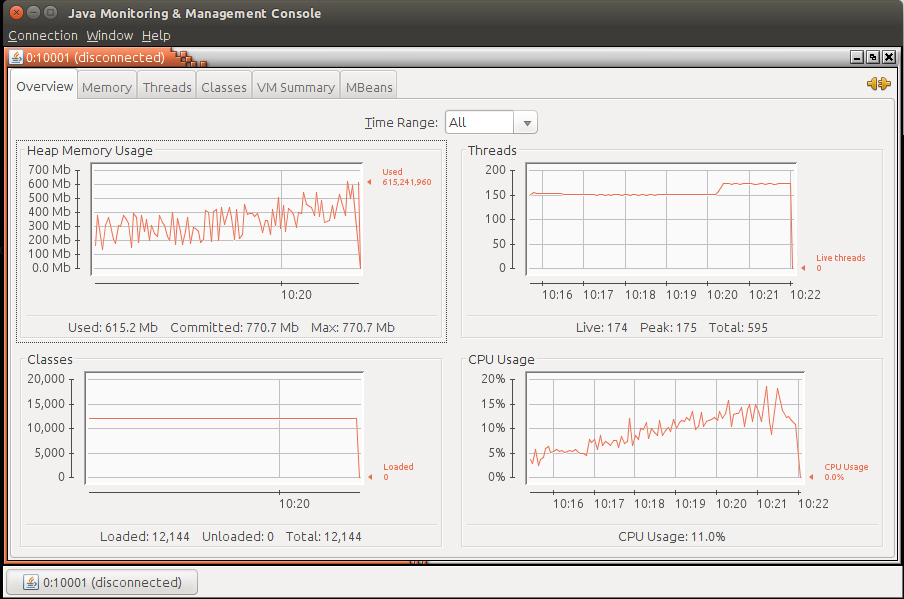Image resolution: width=904 pixels, height=599 pixels.
Task: Switch to the Threads tab
Action: 167,87
